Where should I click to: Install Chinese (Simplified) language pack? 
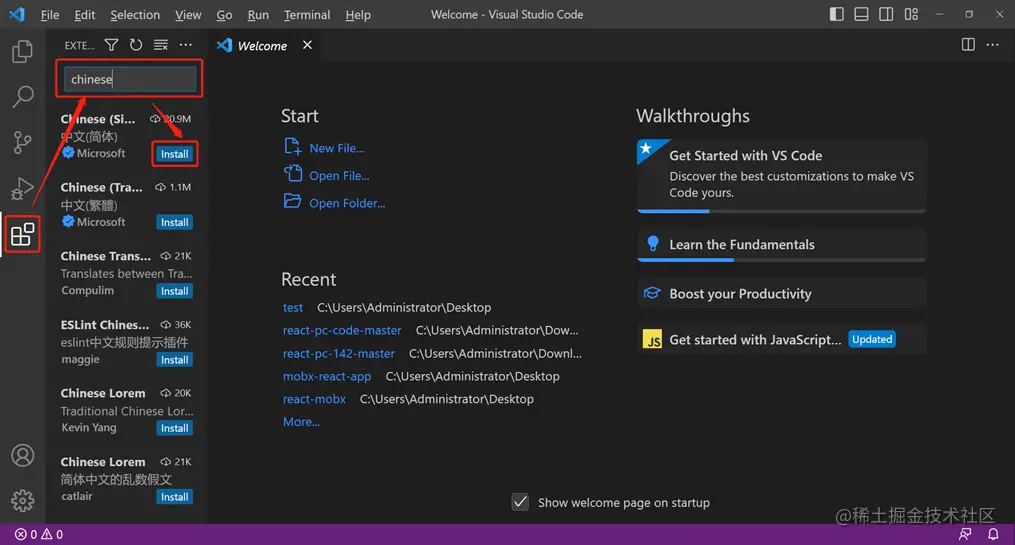click(x=175, y=154)
